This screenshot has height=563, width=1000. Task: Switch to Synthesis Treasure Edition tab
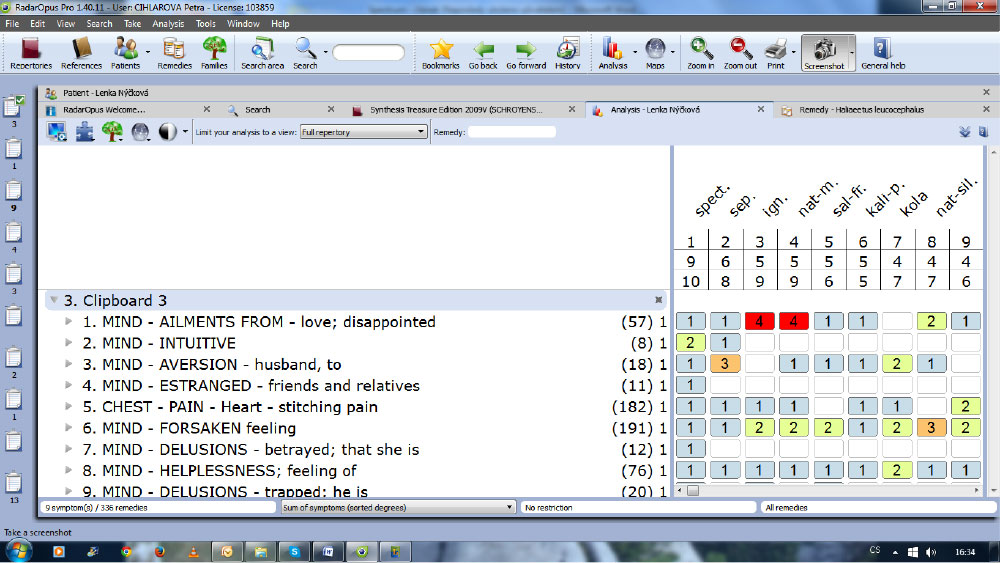[456, 110]
